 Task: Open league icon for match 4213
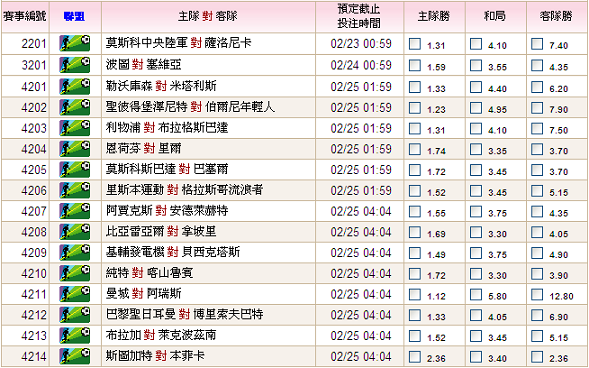tap(75, 335)
